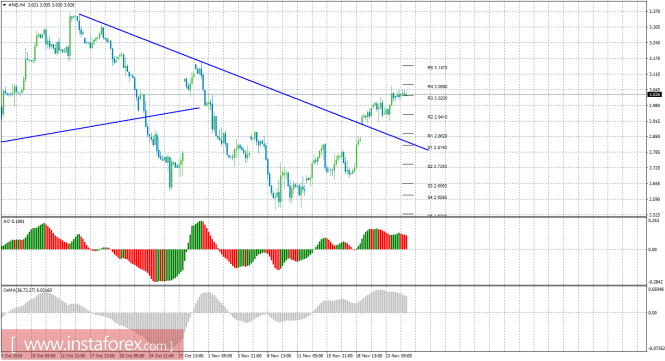Image resolution: width=665 pixels, height=361 pixels.
Task: Click the current price marker on the price axis
Action: tap(654, 94)
